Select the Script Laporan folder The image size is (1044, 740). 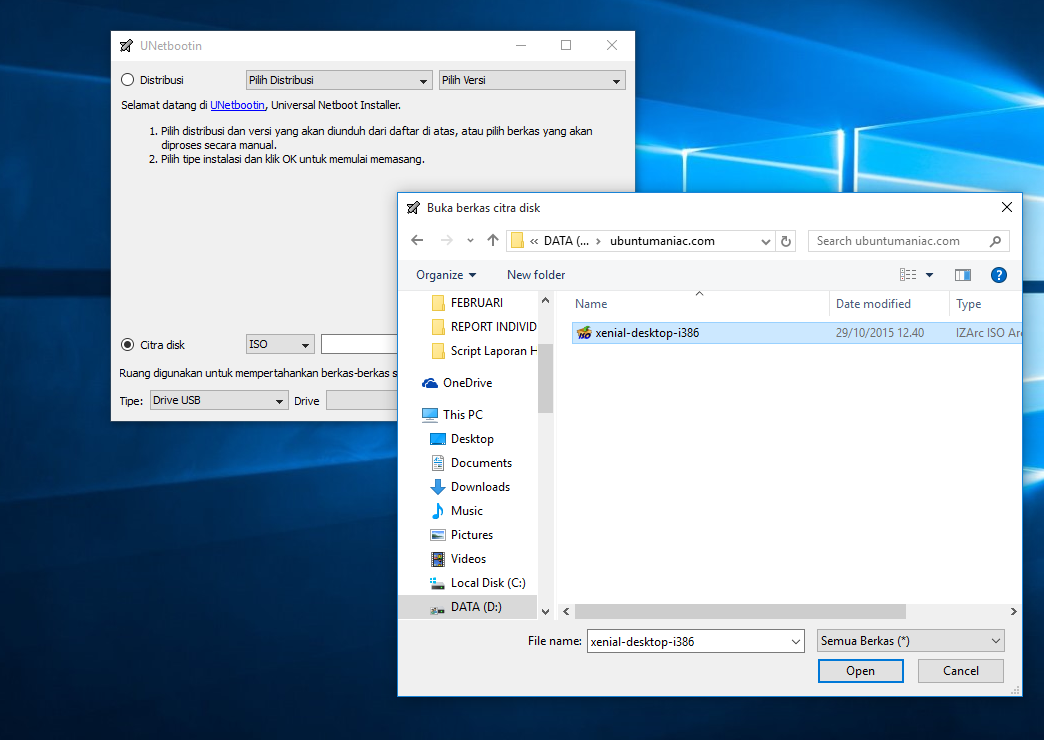pyautogui.click(x=484, y=350)
